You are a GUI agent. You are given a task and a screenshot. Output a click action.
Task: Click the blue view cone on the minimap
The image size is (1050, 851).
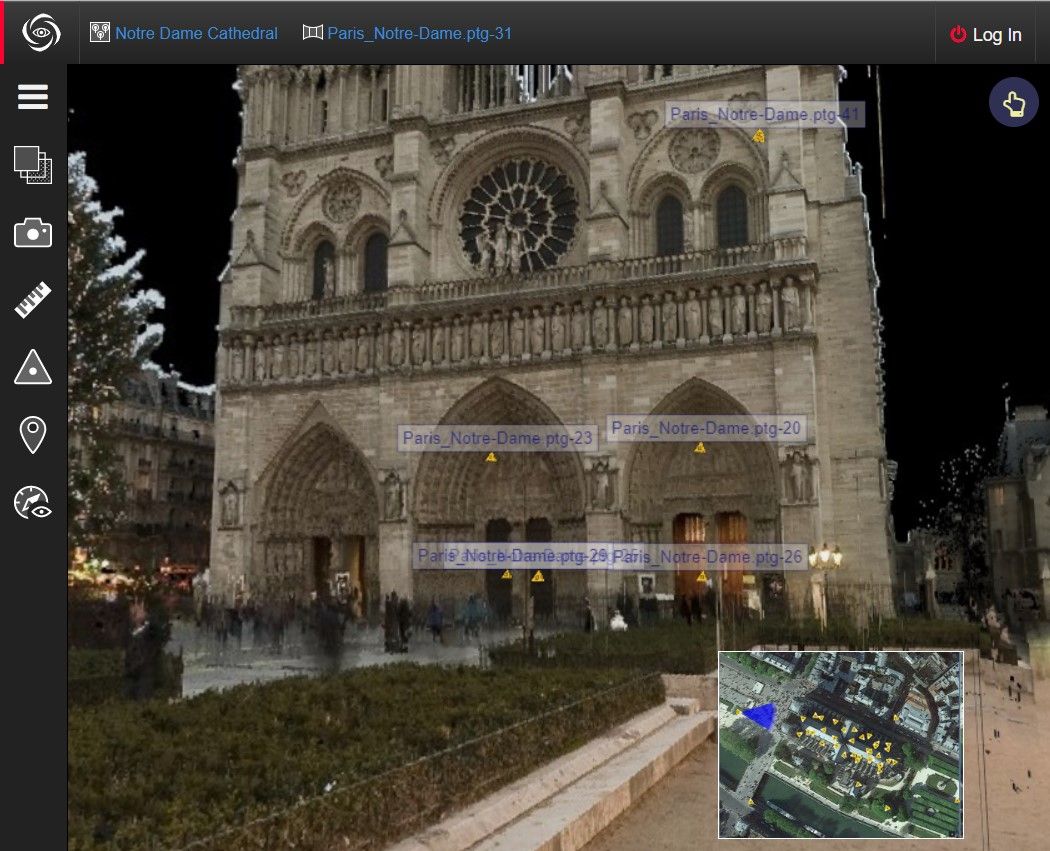761,714
